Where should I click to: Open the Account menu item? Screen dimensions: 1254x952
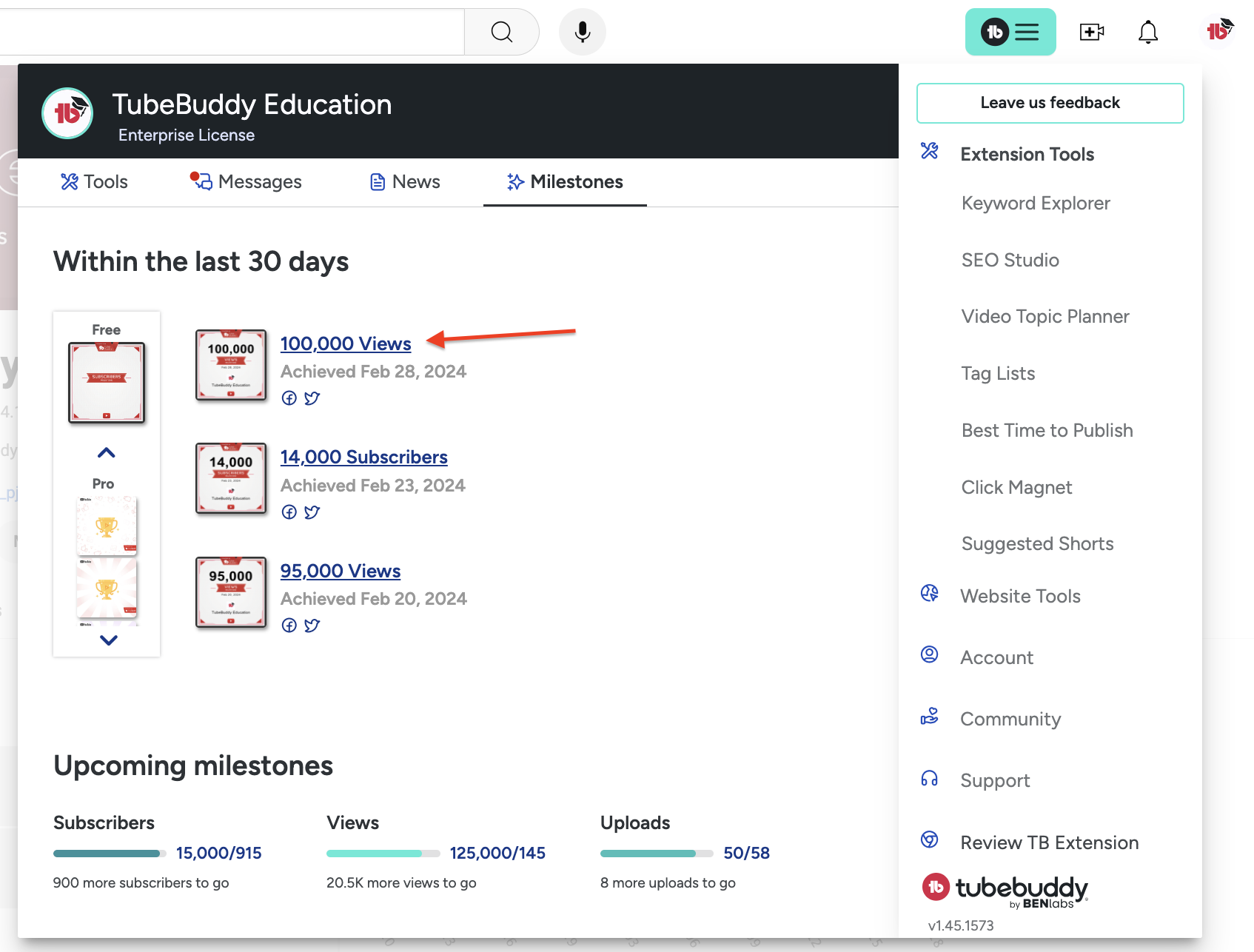(x=996, y=658)
